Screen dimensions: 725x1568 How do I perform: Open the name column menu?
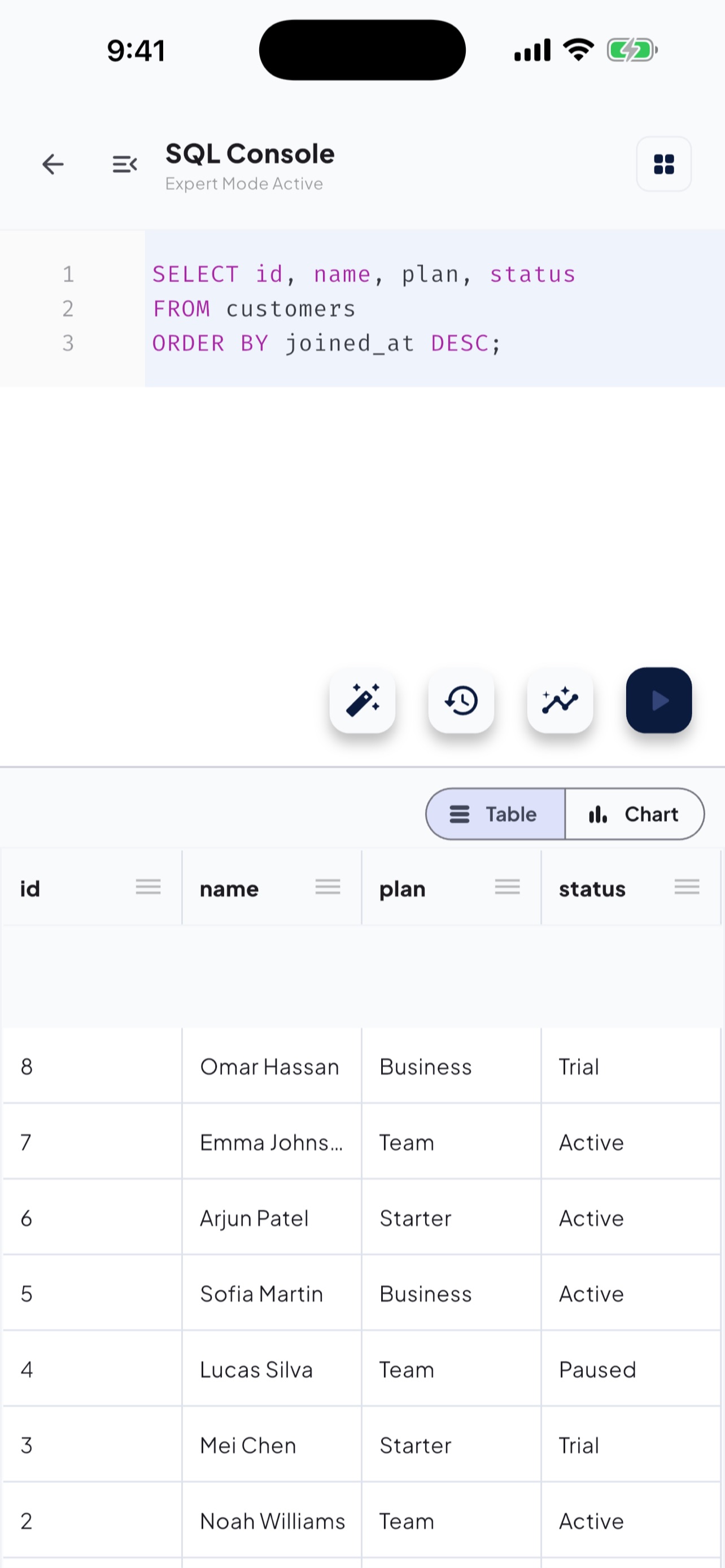pos(328,887)
